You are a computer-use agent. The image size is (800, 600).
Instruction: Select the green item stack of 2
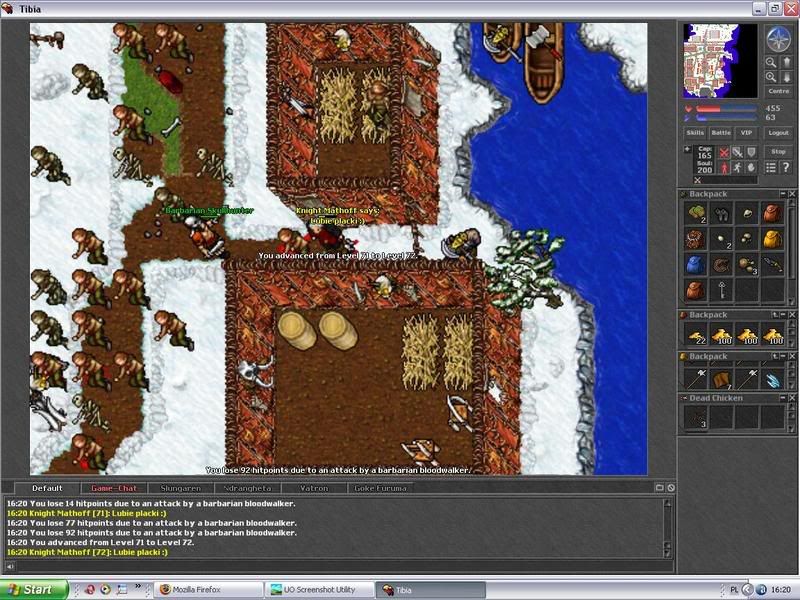tap(695, 213)
